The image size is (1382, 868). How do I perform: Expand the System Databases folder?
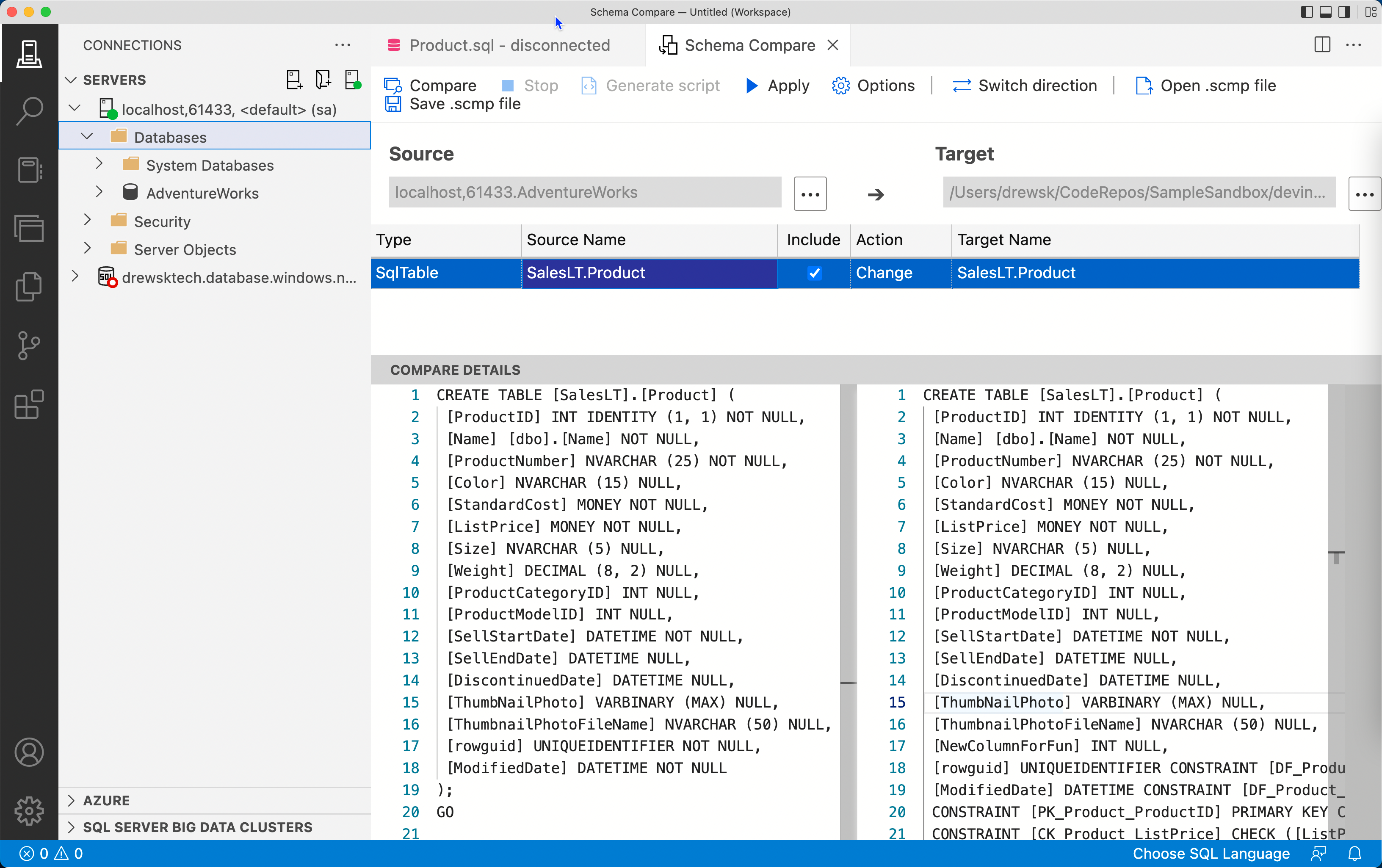tap(99, 163)
